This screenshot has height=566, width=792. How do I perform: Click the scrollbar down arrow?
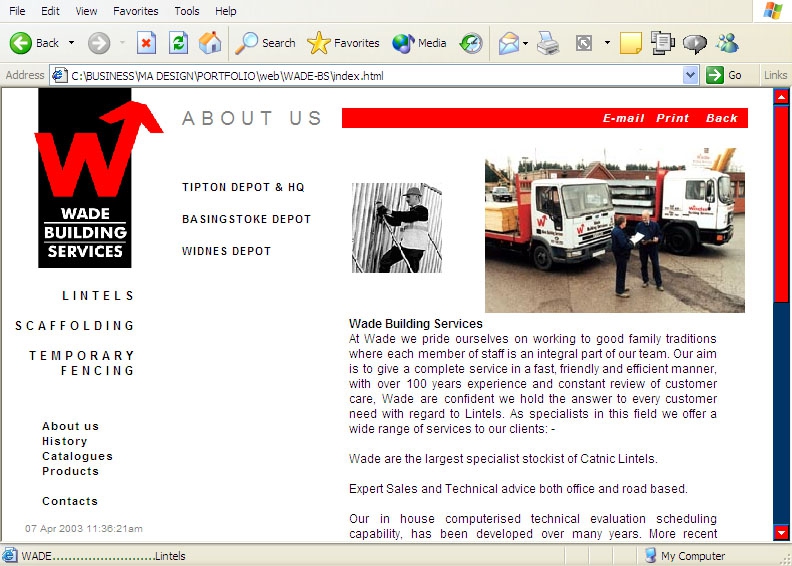[781, 533]
